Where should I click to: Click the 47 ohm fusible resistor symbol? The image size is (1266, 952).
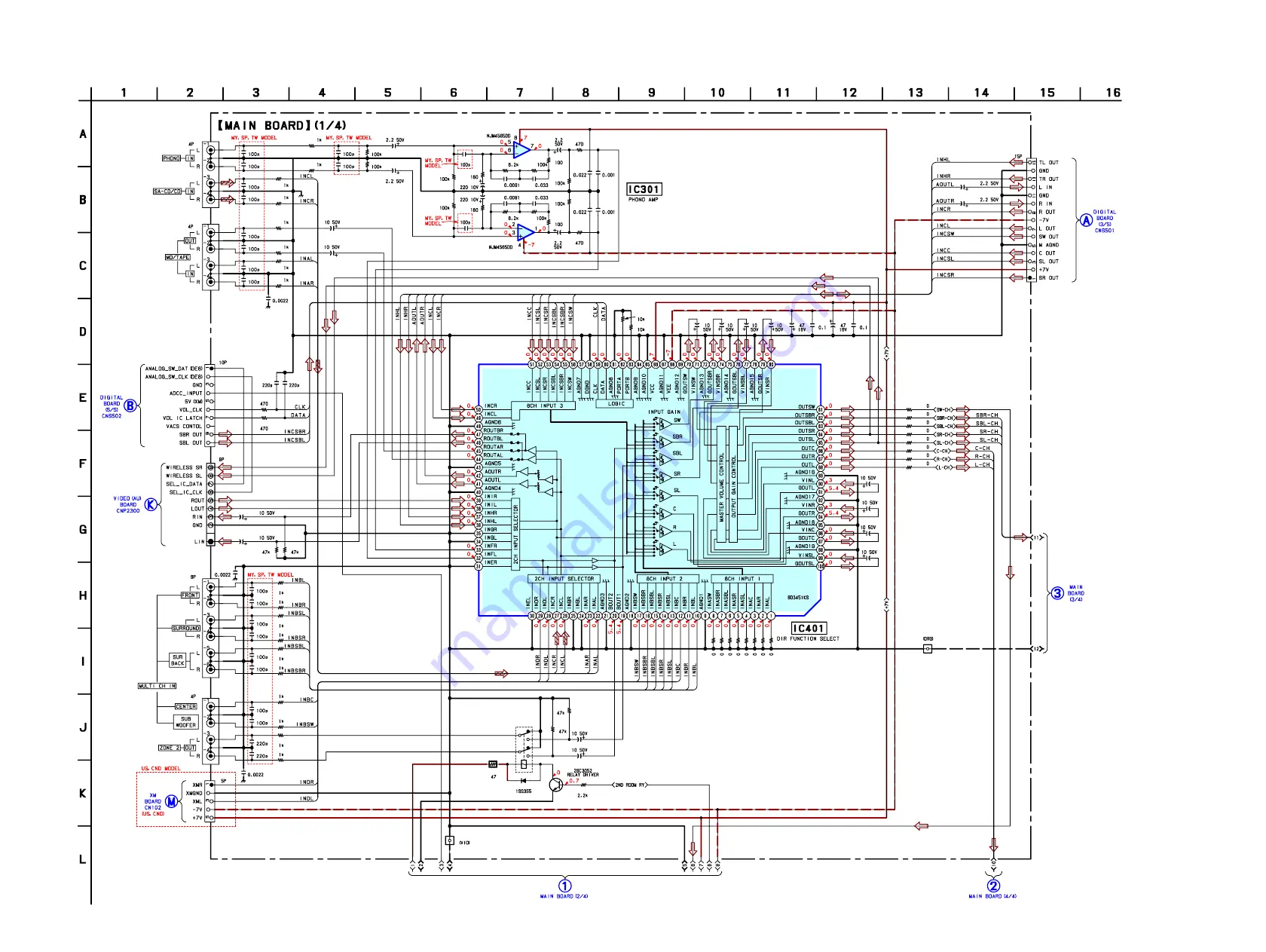click(493, 764)
